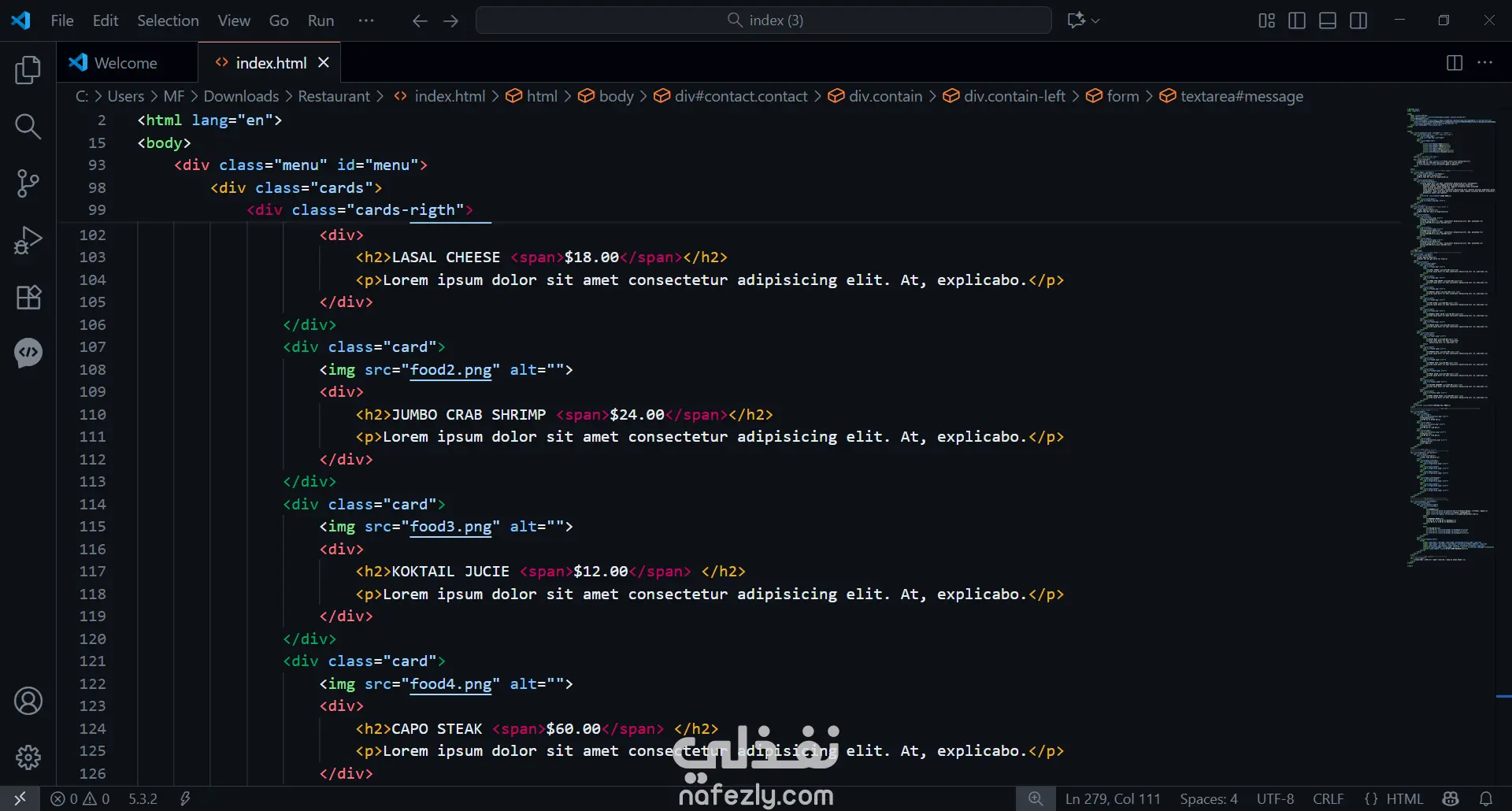Image resolution: width=1512 pixels, height=811 pixels.
Task: Open the View menu
Action: [234, 20]
